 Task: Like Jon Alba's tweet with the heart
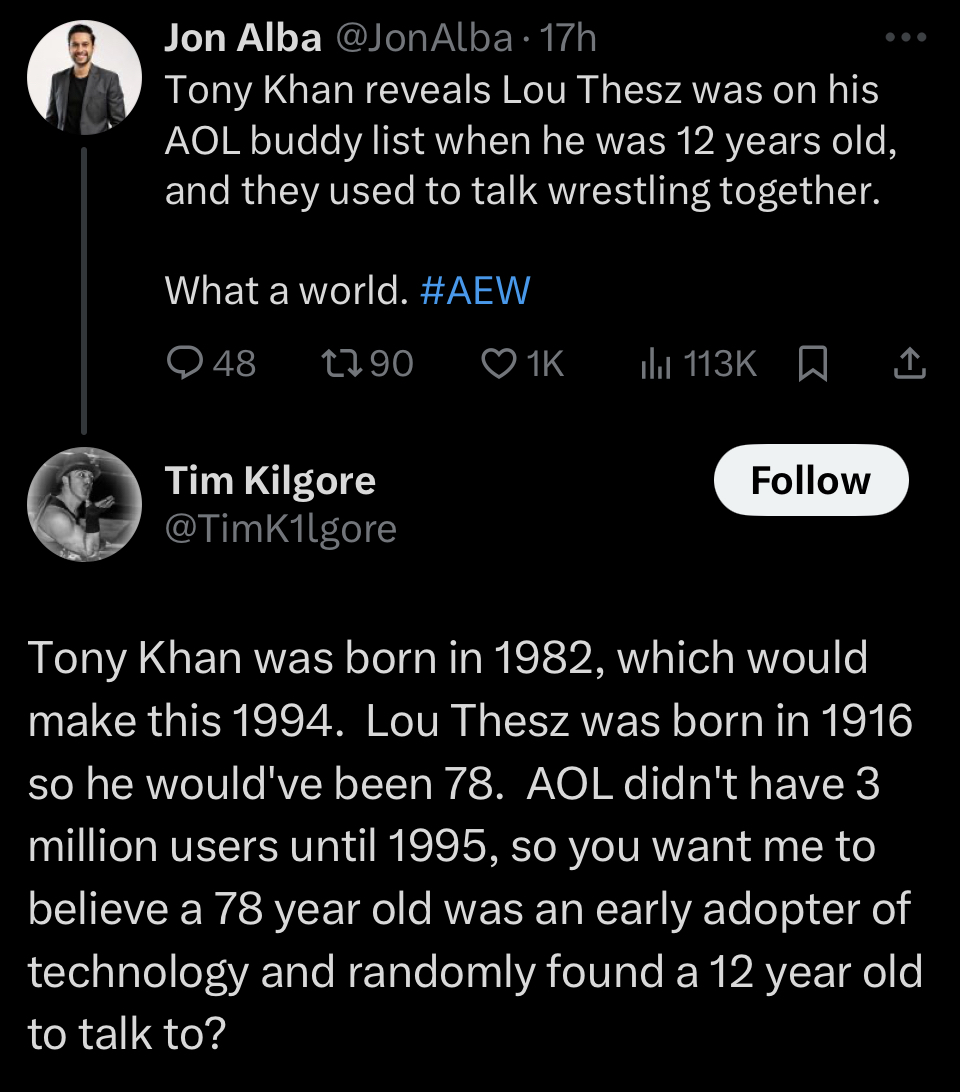[x=497, y=364]
